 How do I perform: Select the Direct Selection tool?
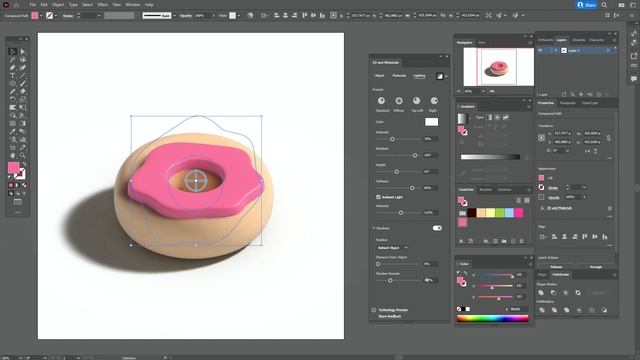(x=23, y=52)
